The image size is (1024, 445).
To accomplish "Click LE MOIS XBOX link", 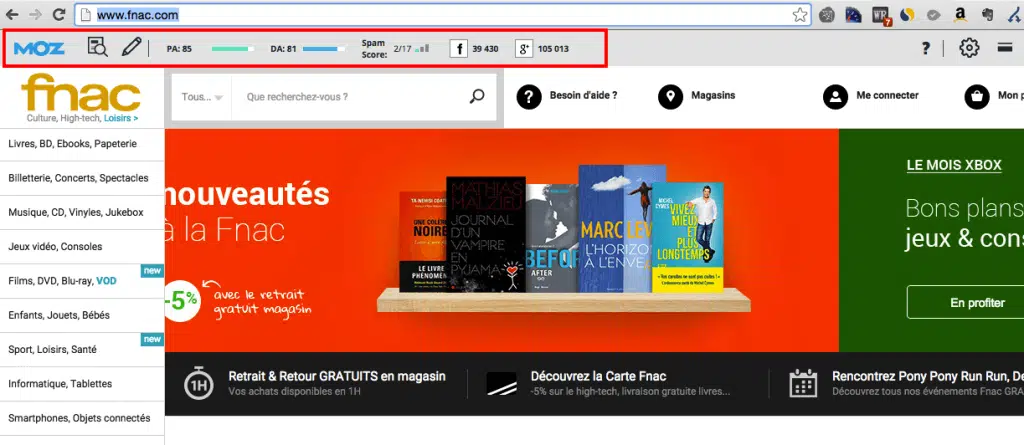I will (954, 165).
